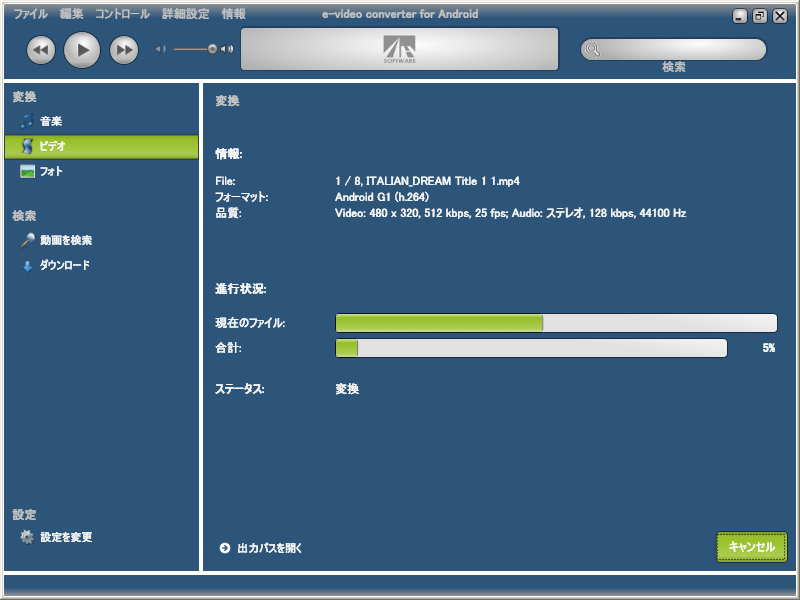
Task: Open 設定を変更 settings
Action: pos(66,537)
